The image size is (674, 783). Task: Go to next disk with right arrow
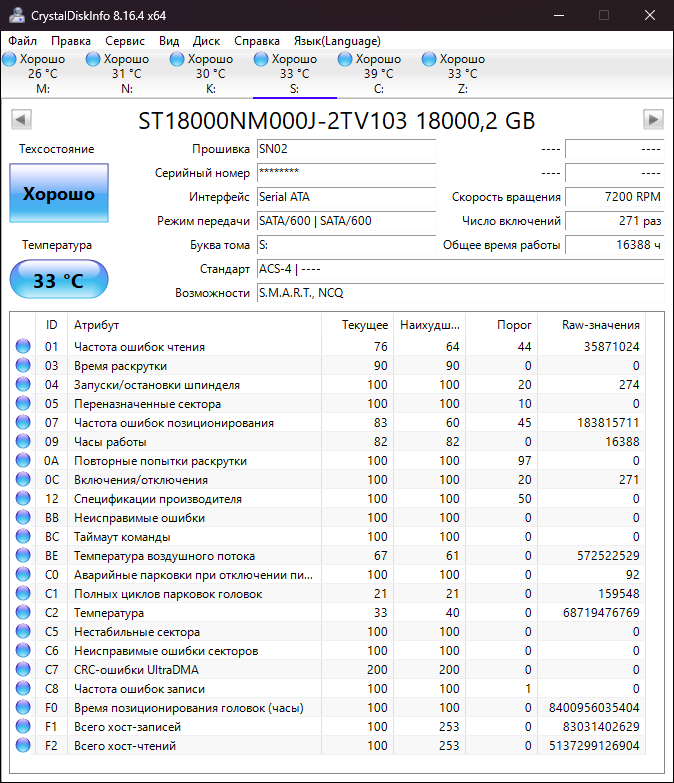tap(653, 119)
